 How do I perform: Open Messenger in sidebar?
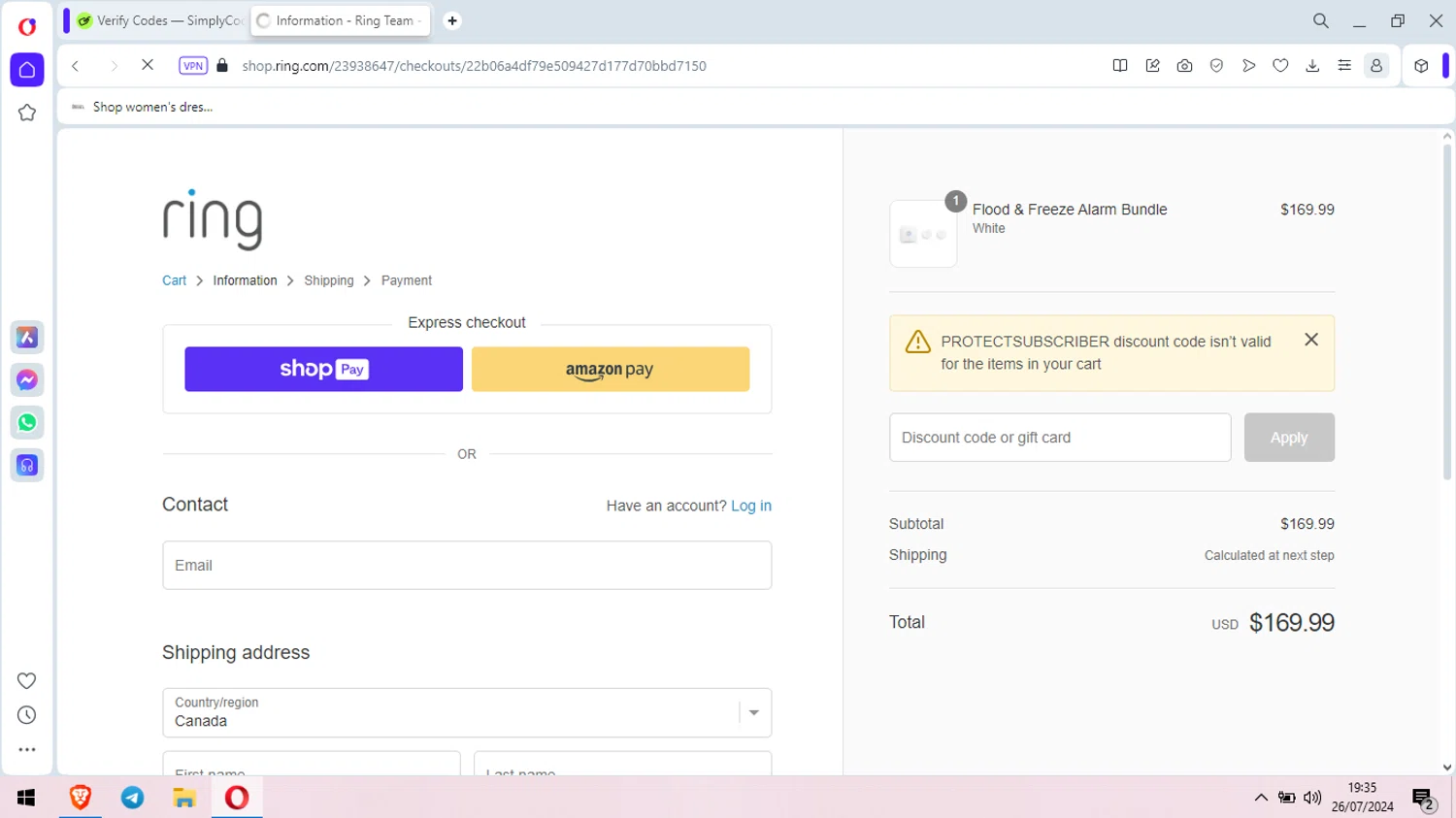tap(27, 380)
